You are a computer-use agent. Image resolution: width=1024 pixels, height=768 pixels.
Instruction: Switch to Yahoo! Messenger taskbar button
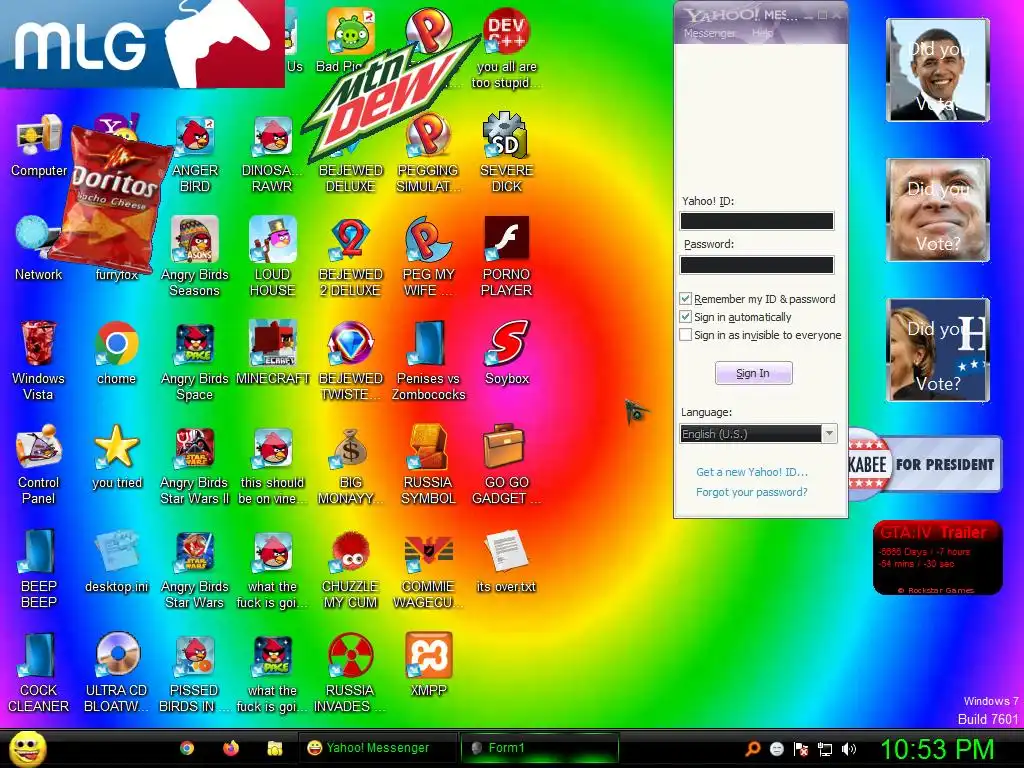(x=377, y=748)
